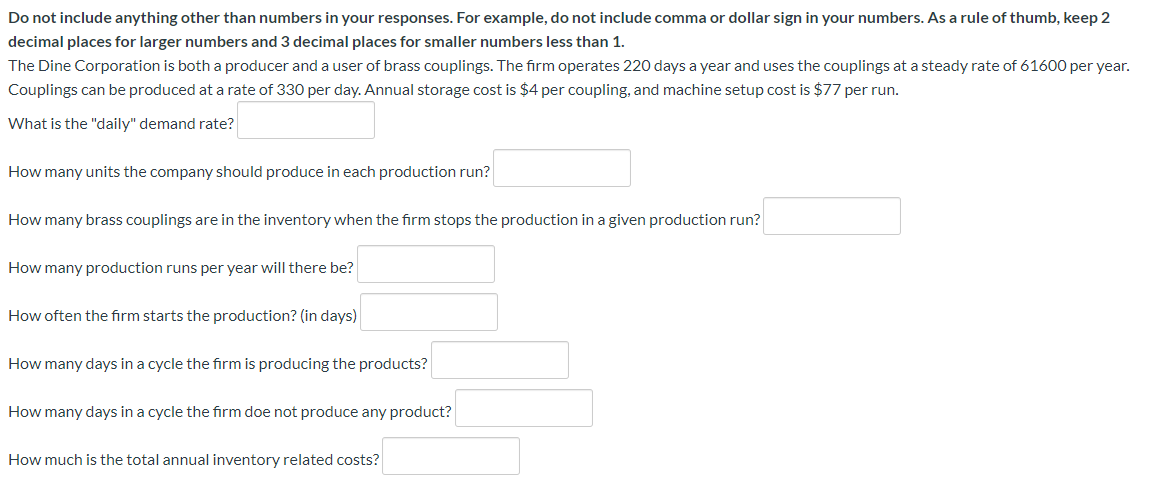Click the 'How many units the company should produce' question
Viewport: 1170px width, 495px height.
249,172
